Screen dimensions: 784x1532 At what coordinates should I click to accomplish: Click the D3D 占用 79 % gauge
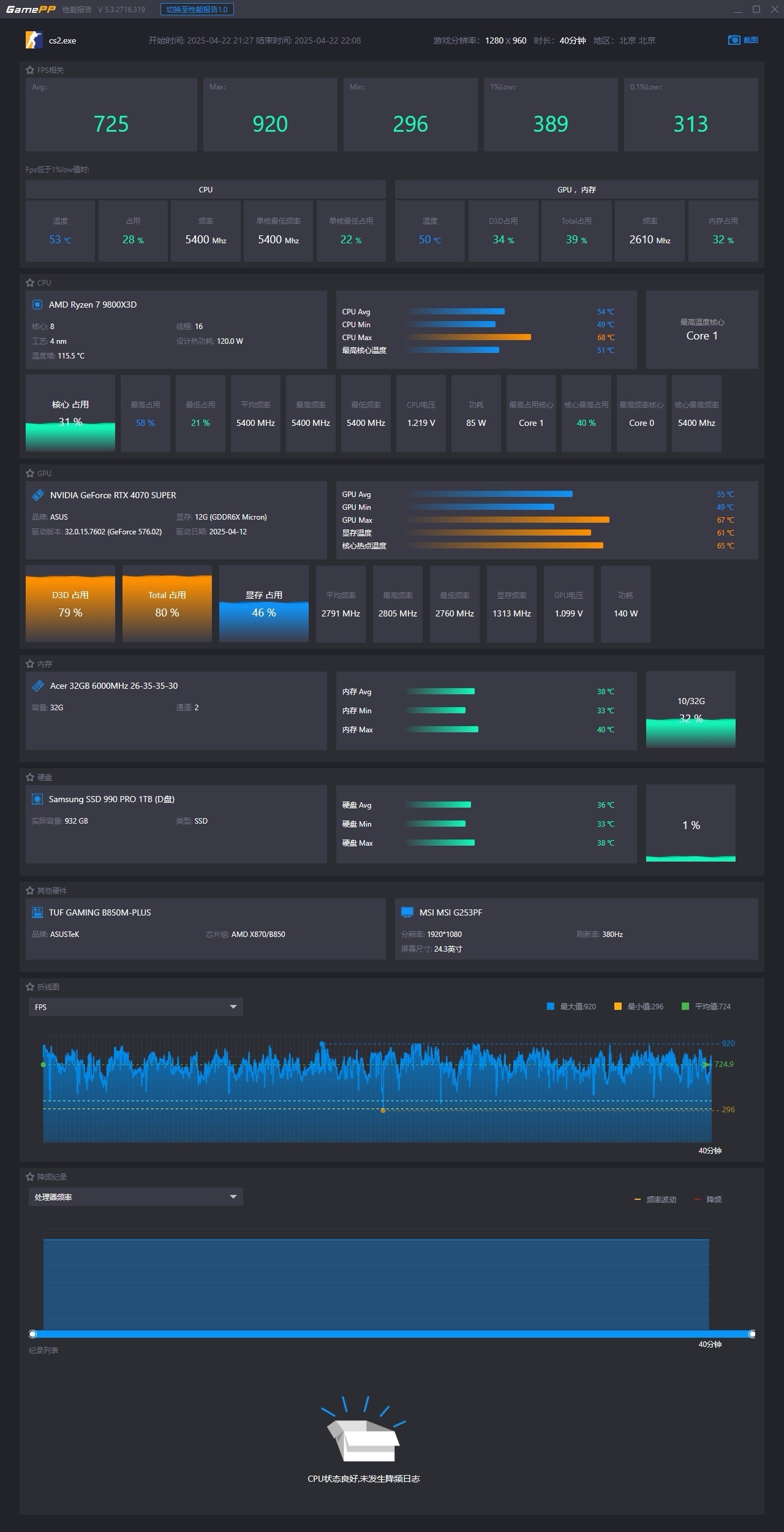[x=70, y=604]
